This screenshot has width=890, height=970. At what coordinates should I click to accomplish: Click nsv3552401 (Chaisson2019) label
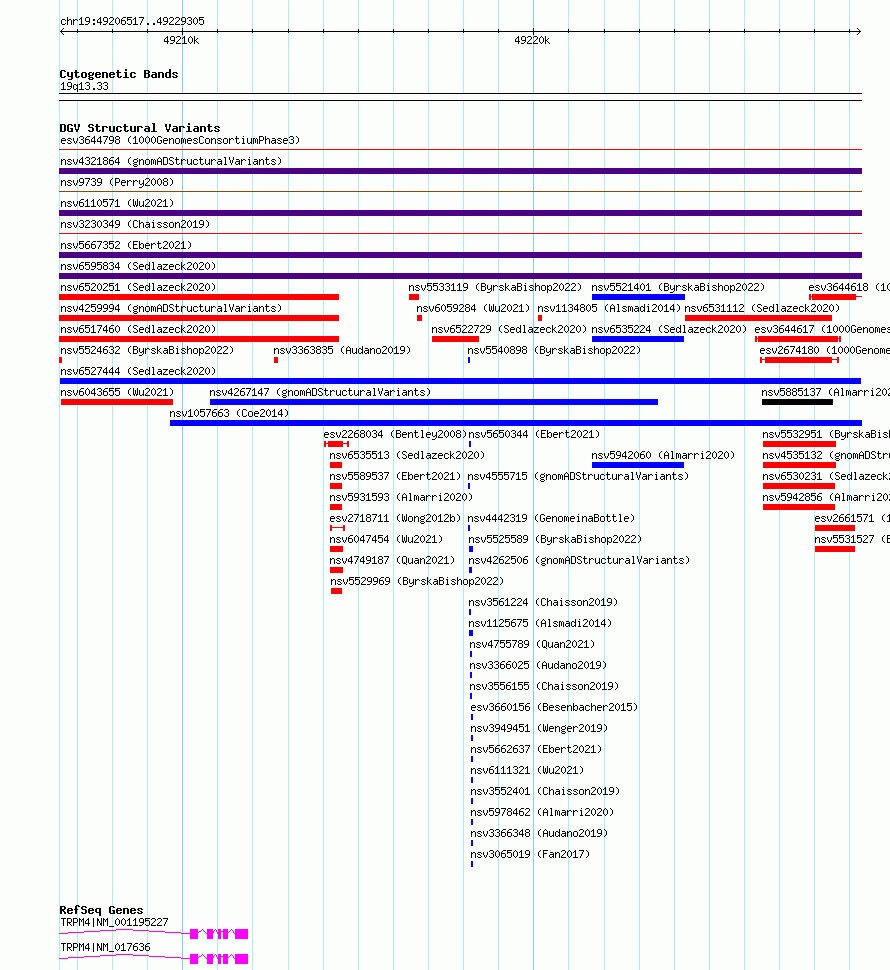pyautogui.click(x=546, y=792)
